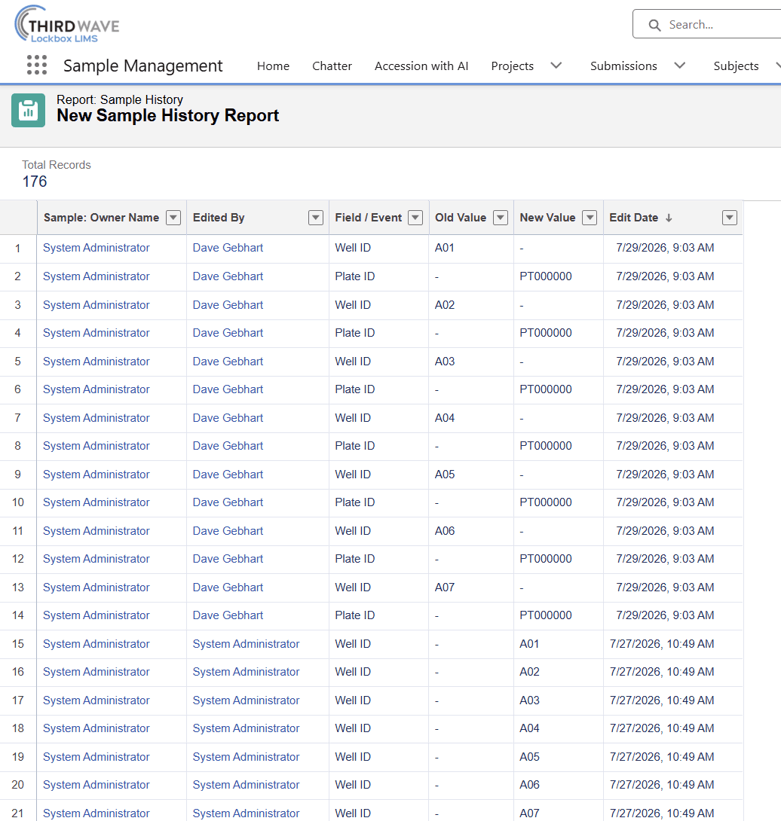Open the Subjects tab

[x=736, y=66]
